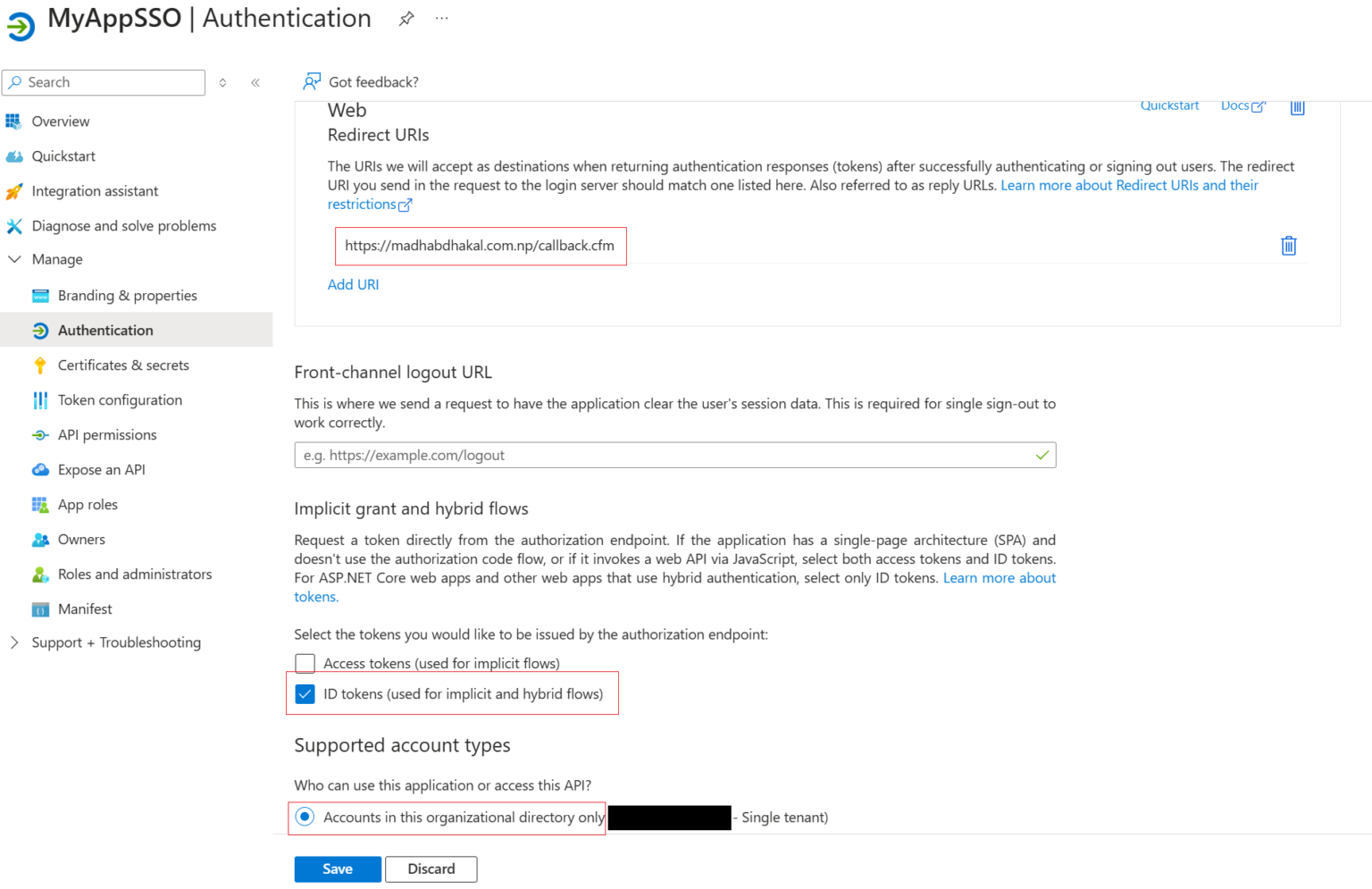The image size is (1372, 889).
Task: Pin the Authentication blade
Action: [x=406, y=18]
